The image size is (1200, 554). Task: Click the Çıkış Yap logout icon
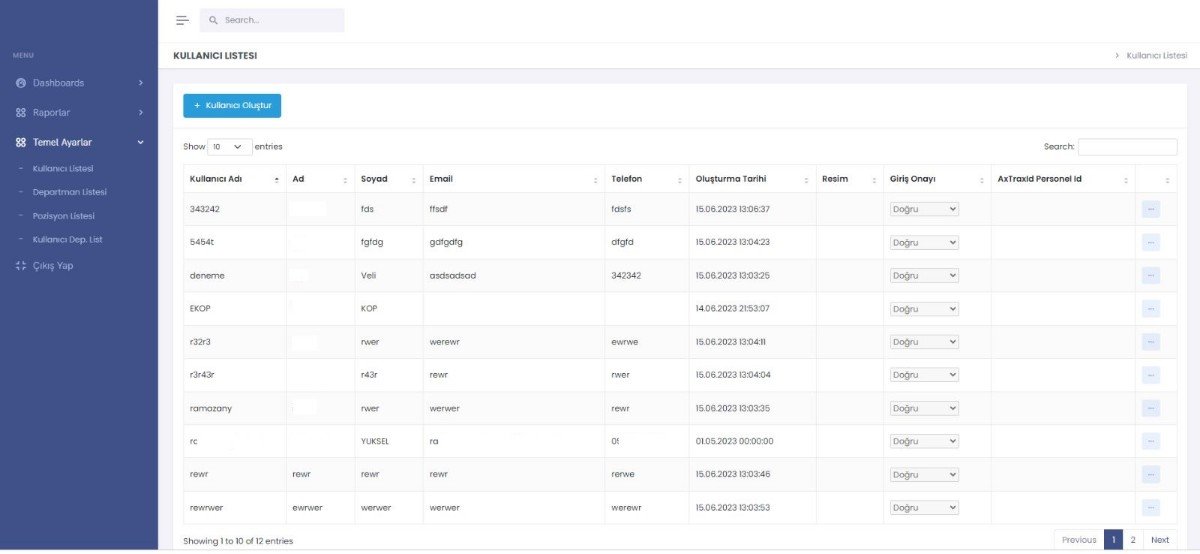tap(21, 266)
